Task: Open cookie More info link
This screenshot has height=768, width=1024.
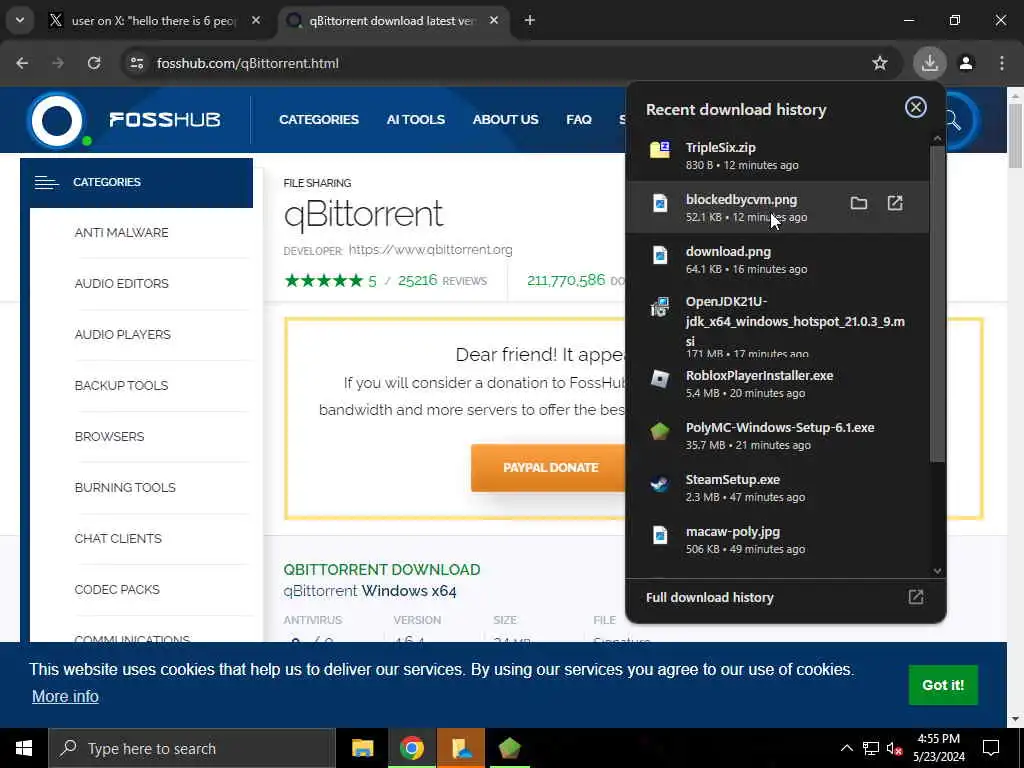Action: [65, 696]
